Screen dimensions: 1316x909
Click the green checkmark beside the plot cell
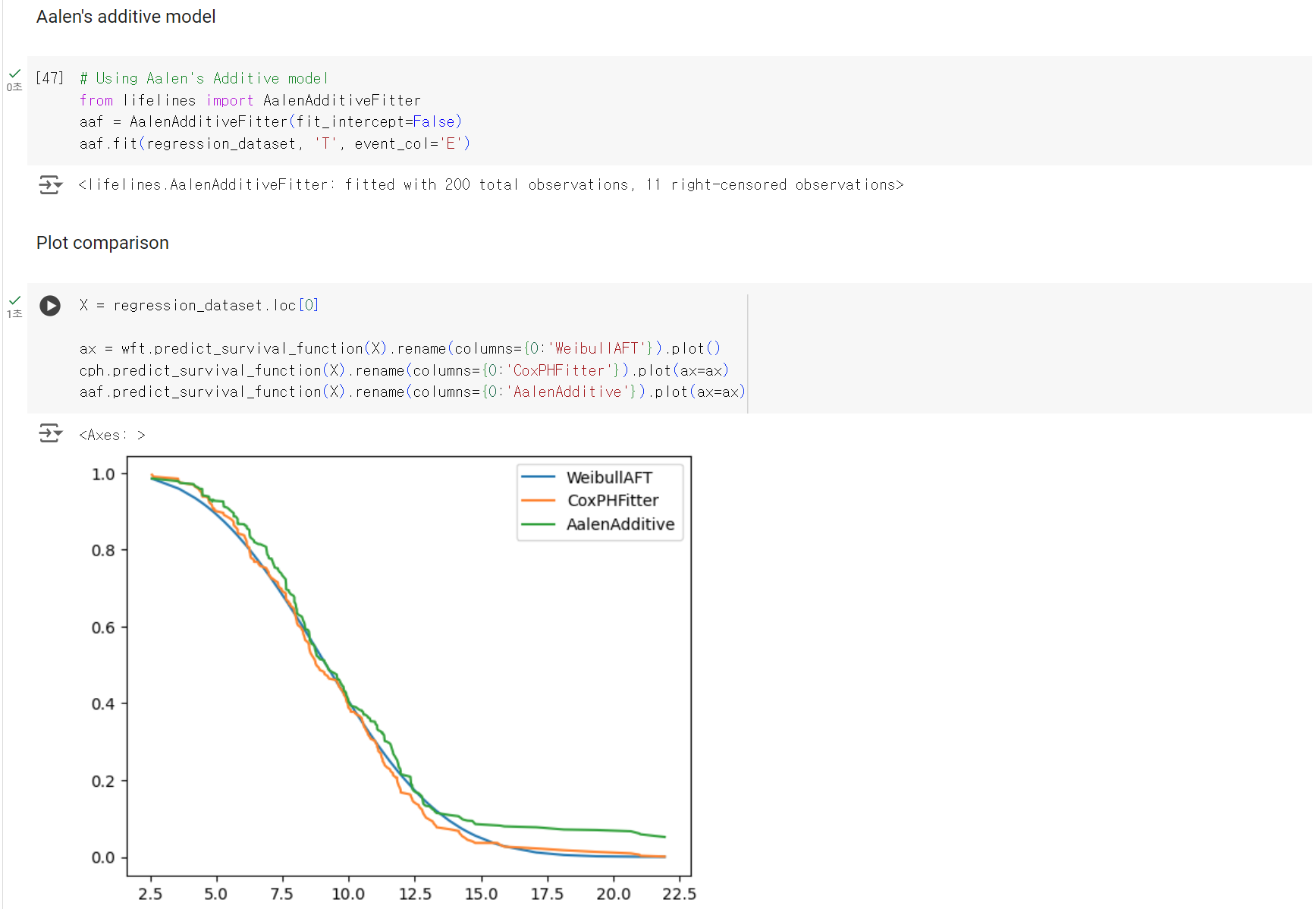pos(14,300)
